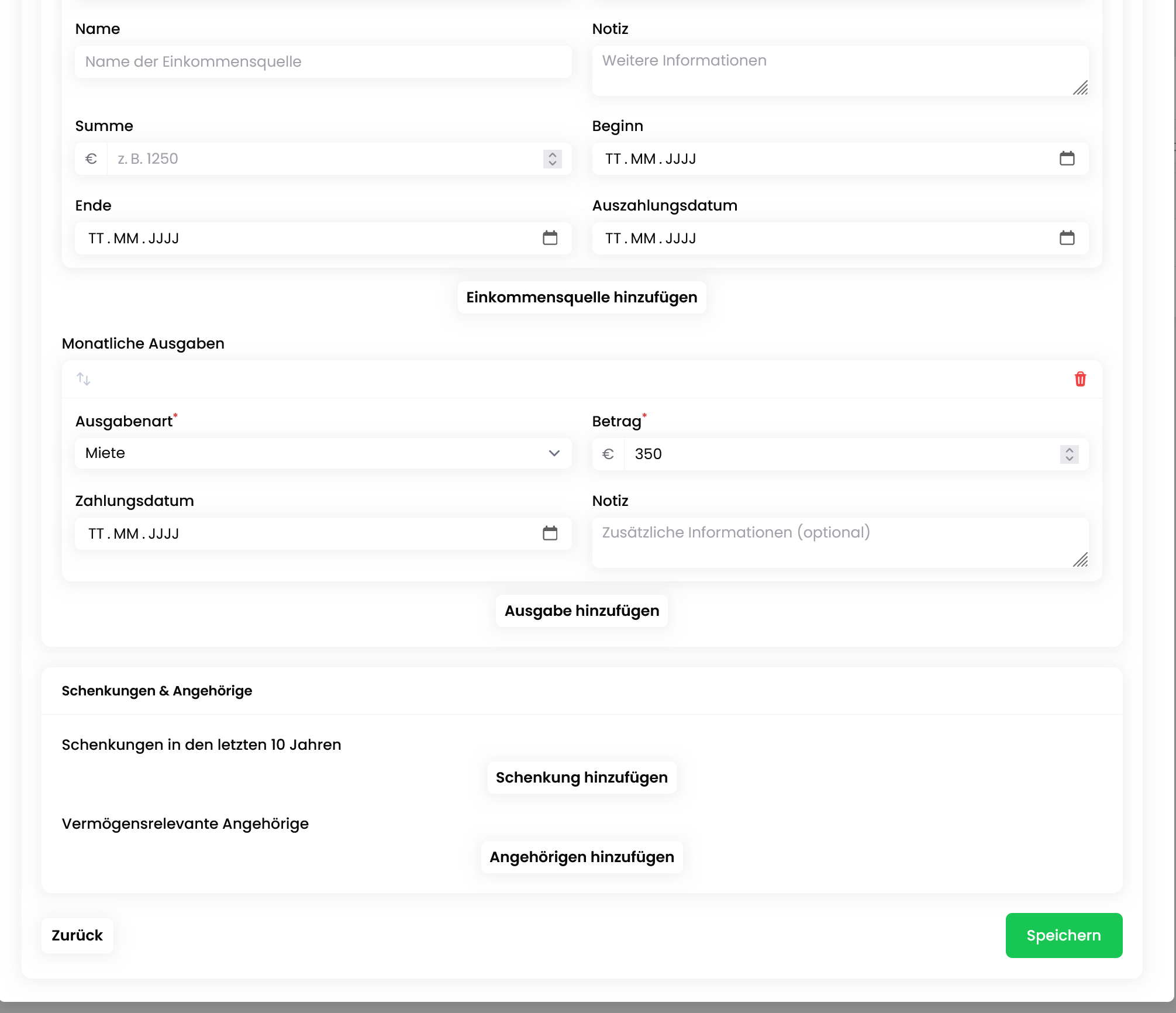Click Einkommensquelle hinzufügen button
Image resolution: width=1176 pixels, height=1013 pixels.
click(581, 297)
